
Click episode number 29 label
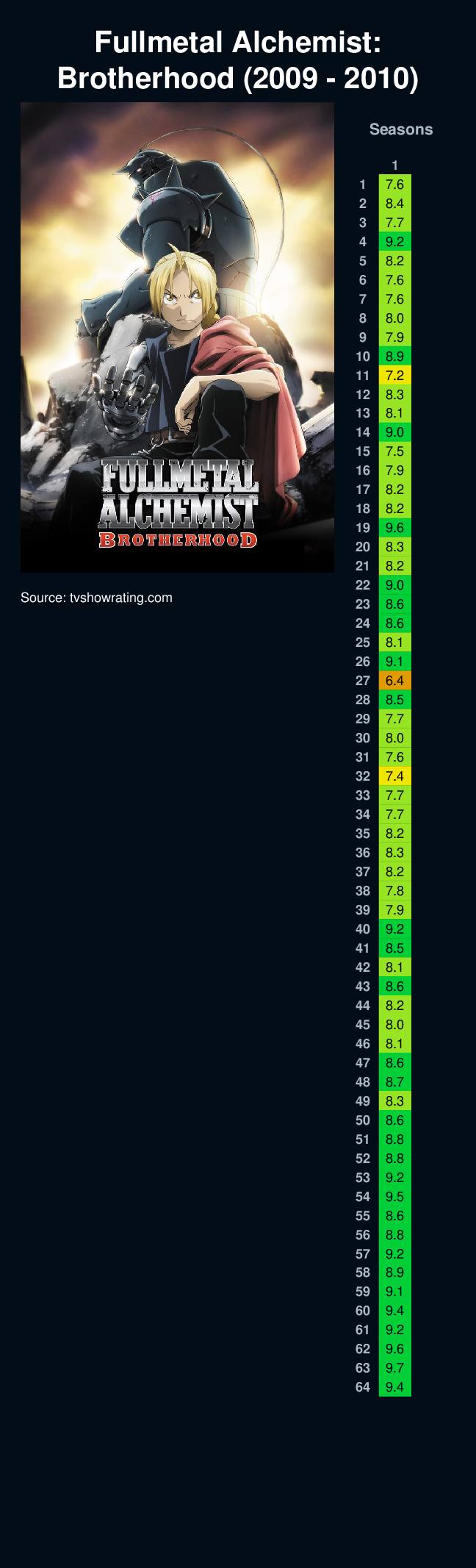pos(363,719)
